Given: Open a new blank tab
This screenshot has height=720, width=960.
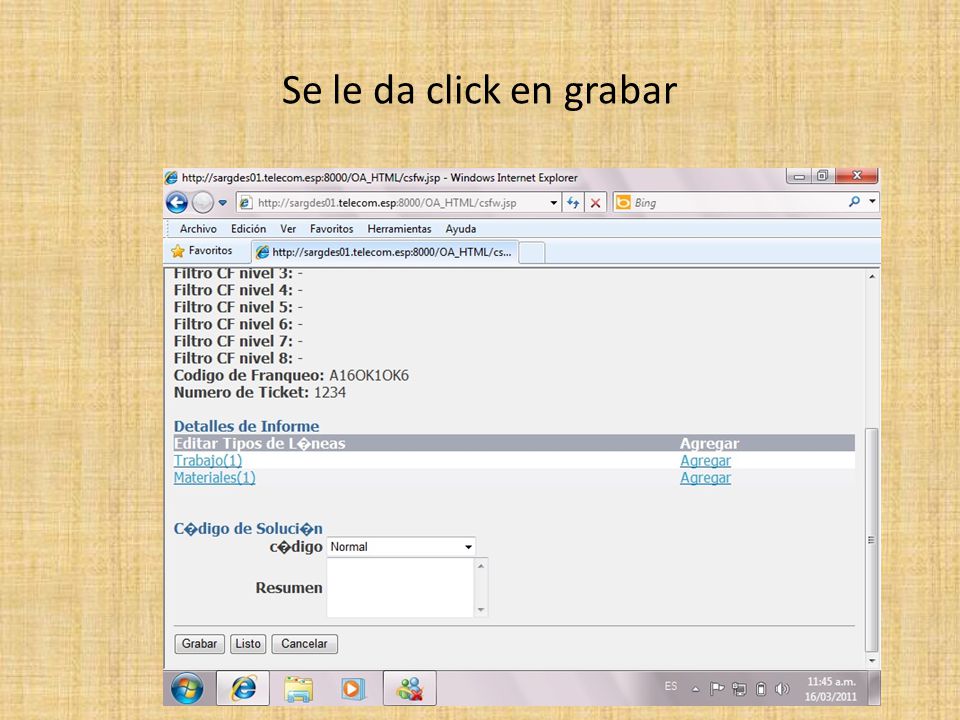Looking at the screenshot, I should click(x=532, y=252).
